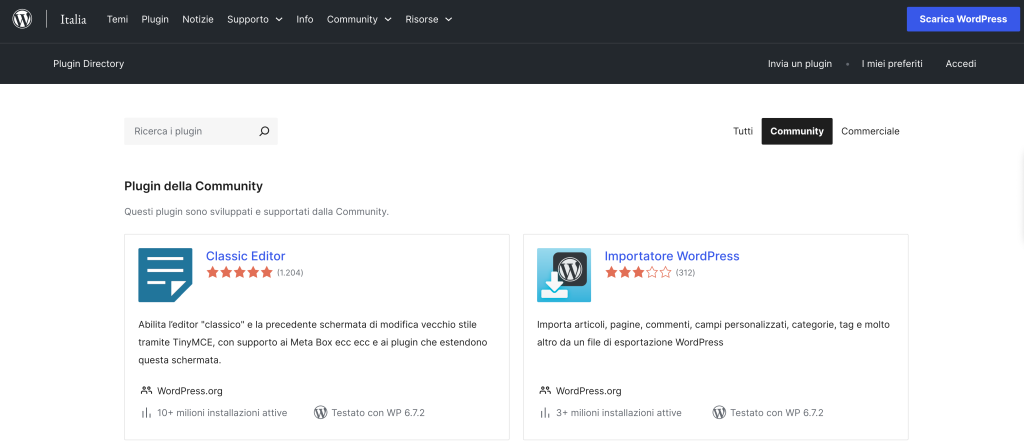1024x445 pixels.
Task: Click Classic Editor five-star rating
Action: (x=239, y=272)
